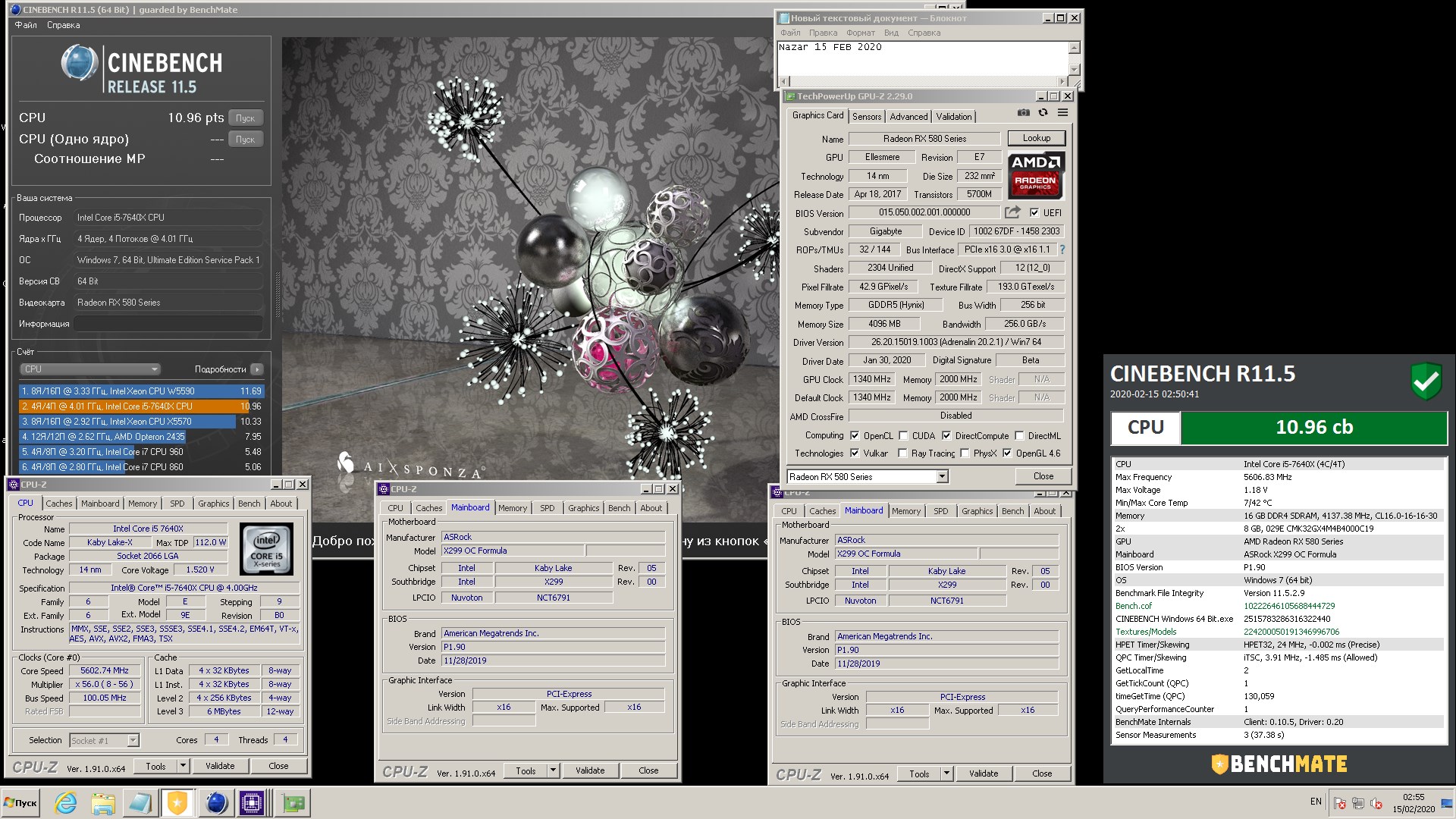Toggle the OpenGL 4.6 checkbox

[1007, 453]
